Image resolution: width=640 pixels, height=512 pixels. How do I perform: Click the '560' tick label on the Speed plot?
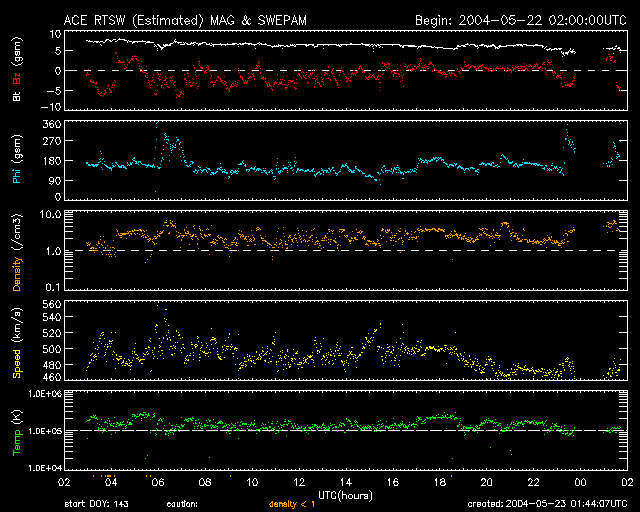coord(52,304)
